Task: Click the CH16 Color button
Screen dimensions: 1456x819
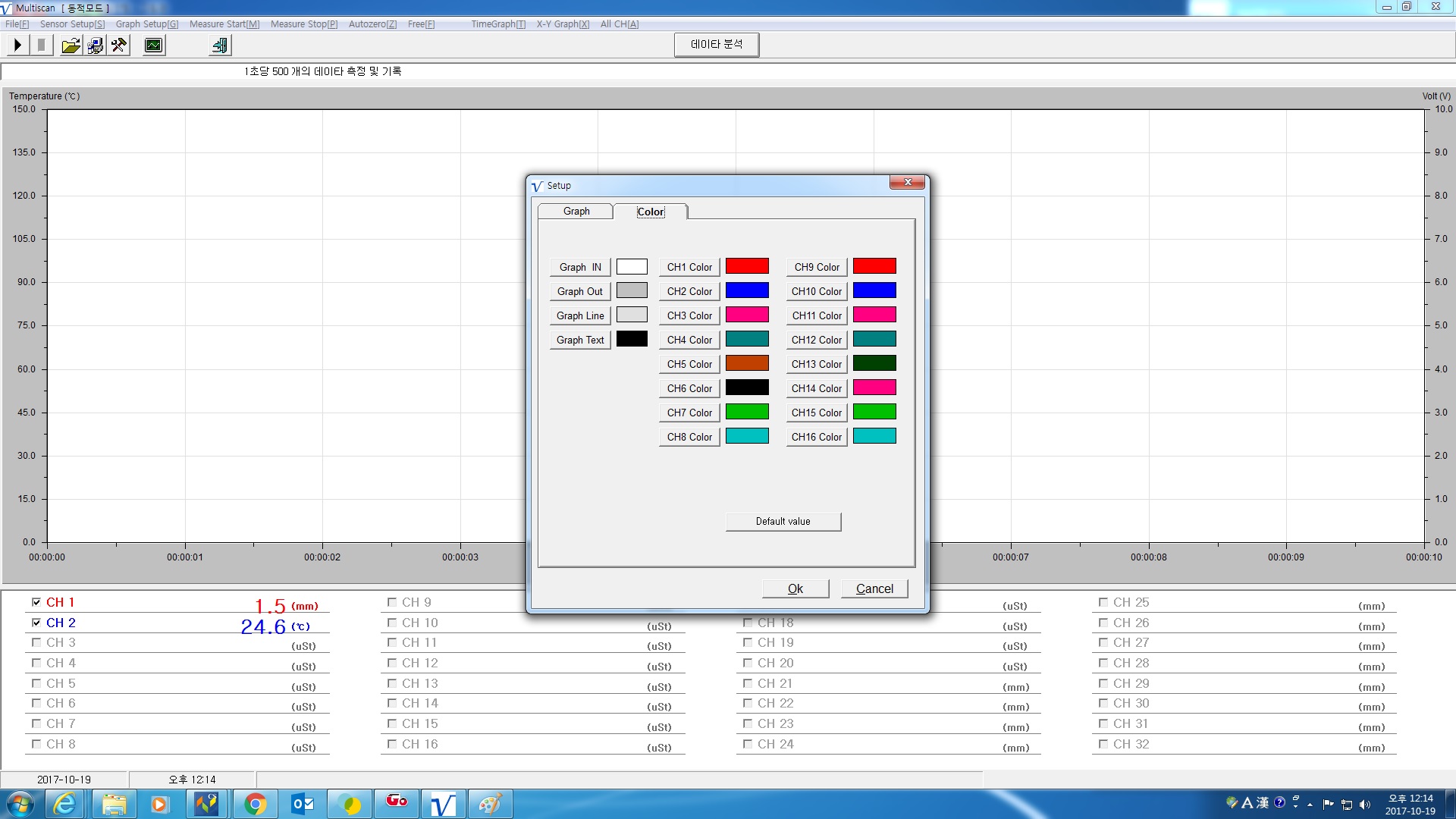Action: 817,437
